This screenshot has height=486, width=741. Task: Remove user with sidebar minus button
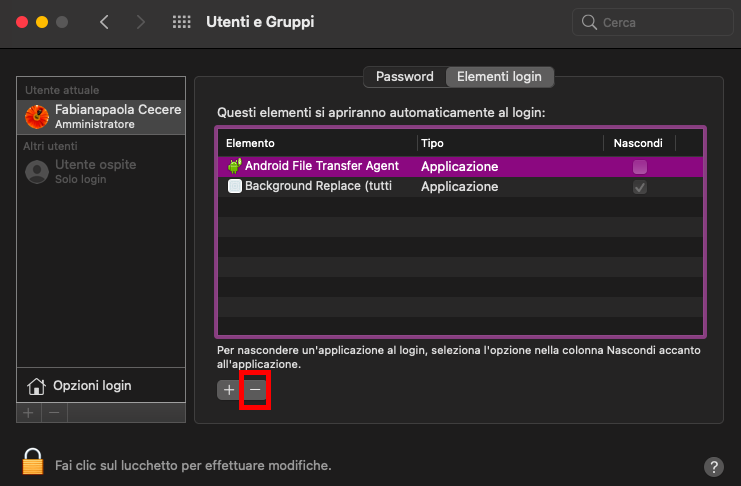pos(54,413)
